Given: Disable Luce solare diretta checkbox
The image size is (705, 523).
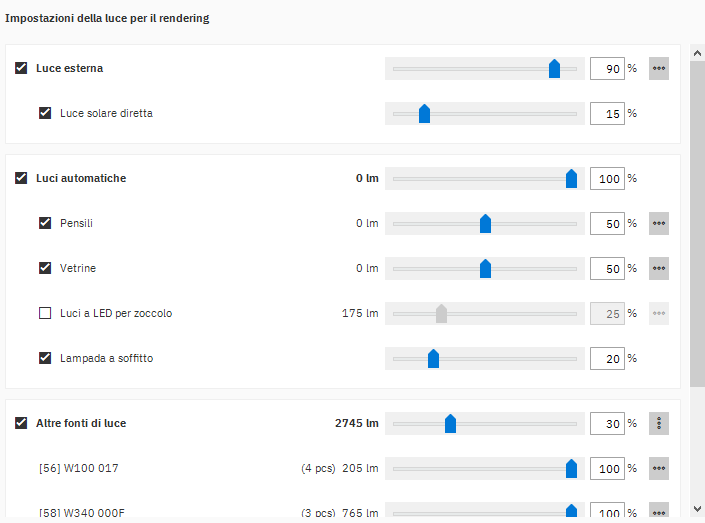Looking at the screenshot, I should [45, 114].
